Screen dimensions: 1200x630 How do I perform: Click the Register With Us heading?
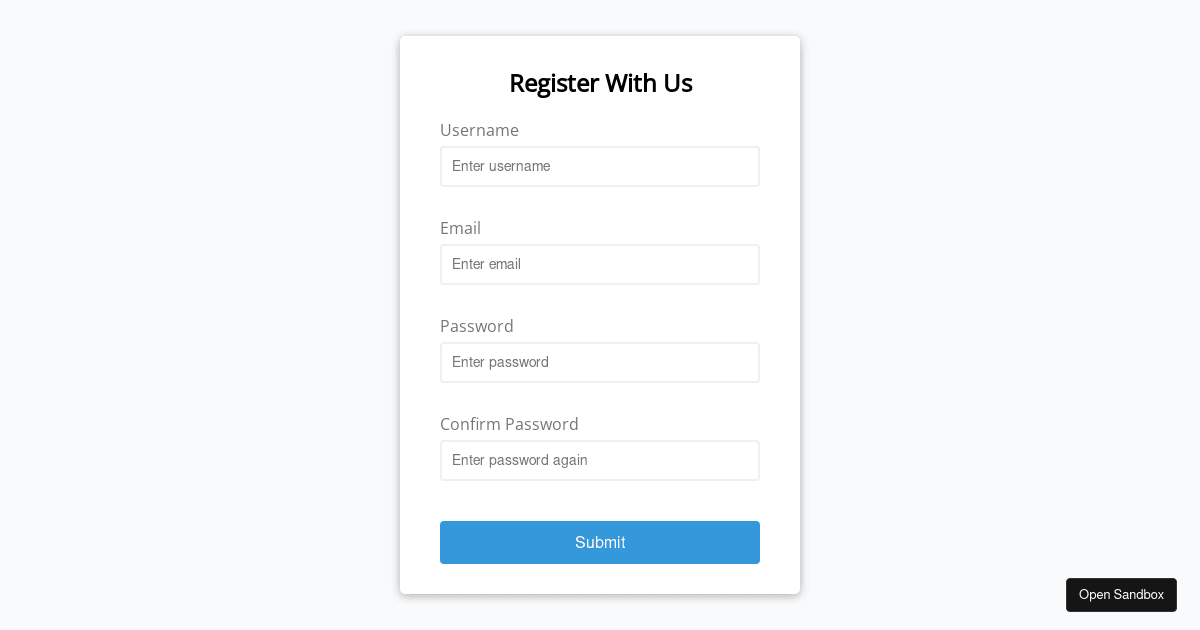600,83
